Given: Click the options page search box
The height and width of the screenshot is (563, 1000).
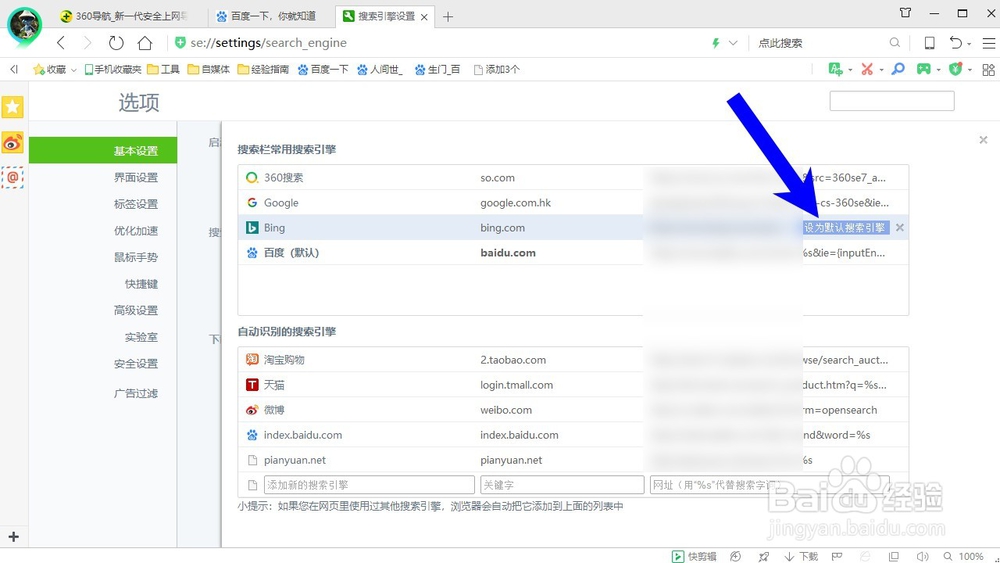Looking at the screenshot, I should 892,101.
